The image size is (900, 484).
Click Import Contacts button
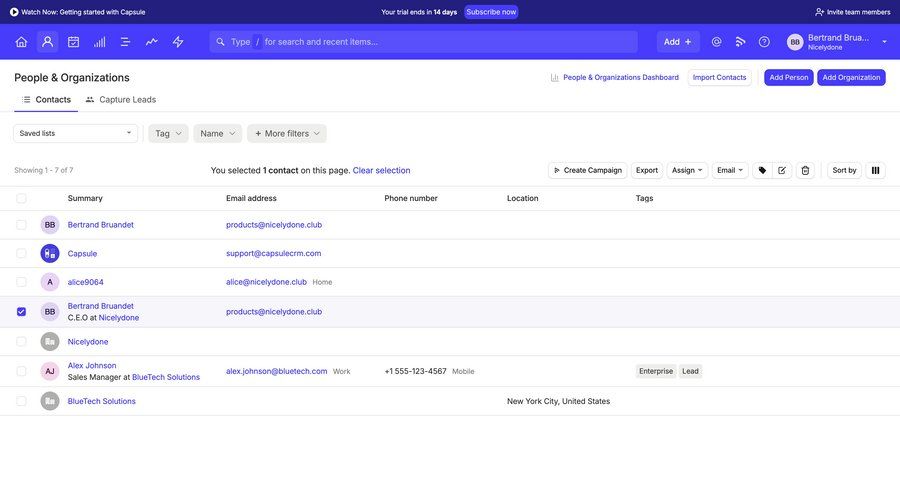pos(719,78)
